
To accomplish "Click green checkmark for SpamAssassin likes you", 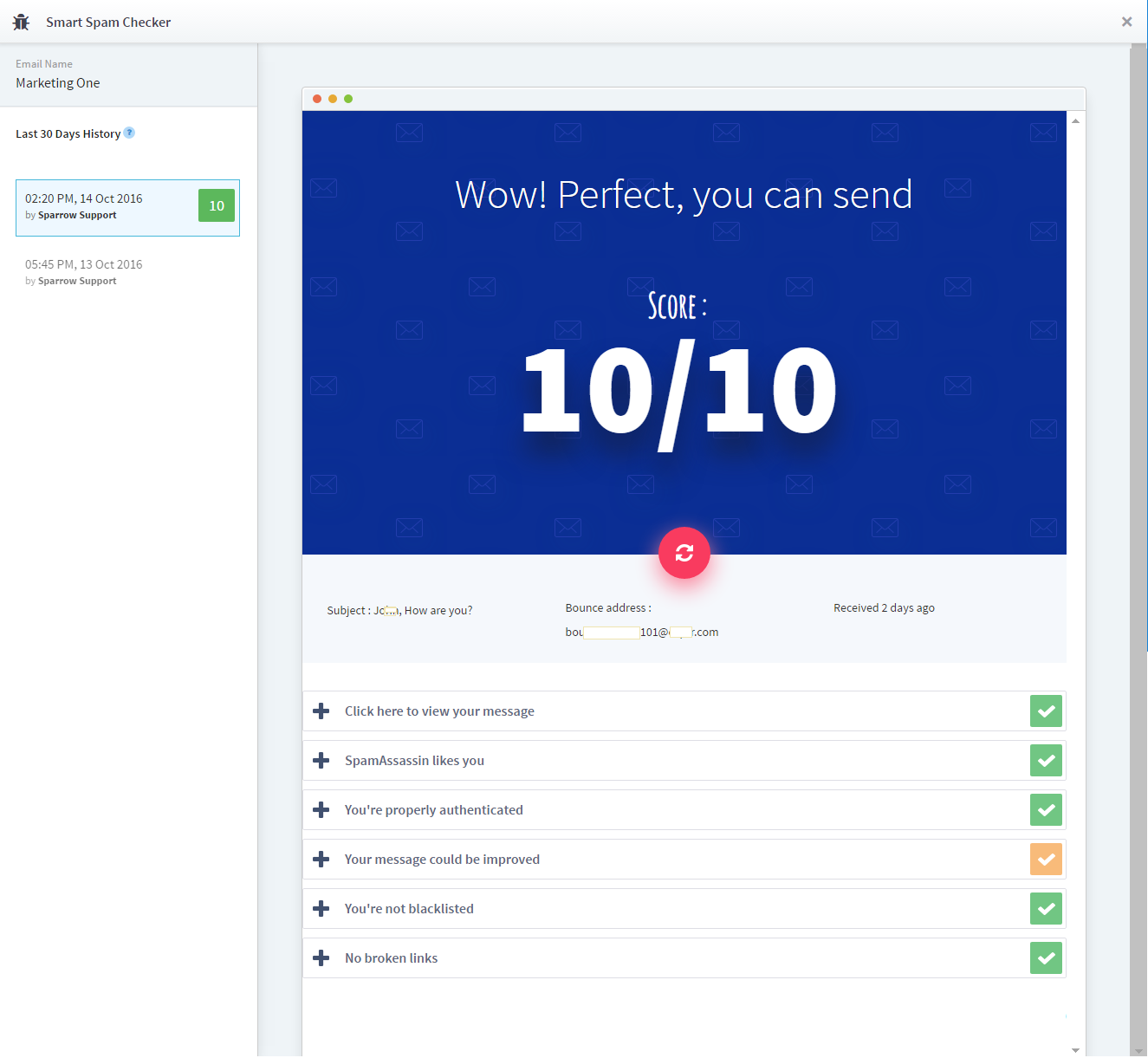I will (1046, 761).
